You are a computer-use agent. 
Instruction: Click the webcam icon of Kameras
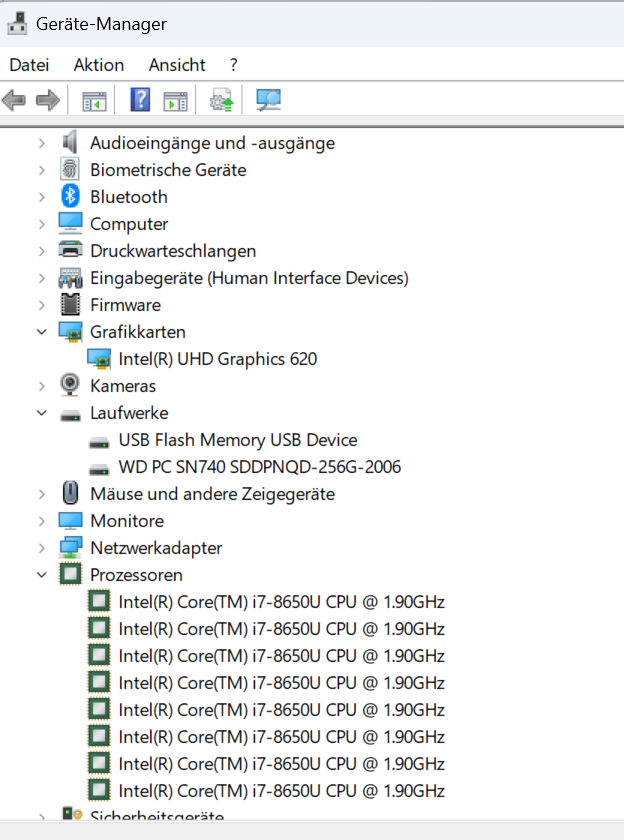pyautogui.click(x=70, y=385)
